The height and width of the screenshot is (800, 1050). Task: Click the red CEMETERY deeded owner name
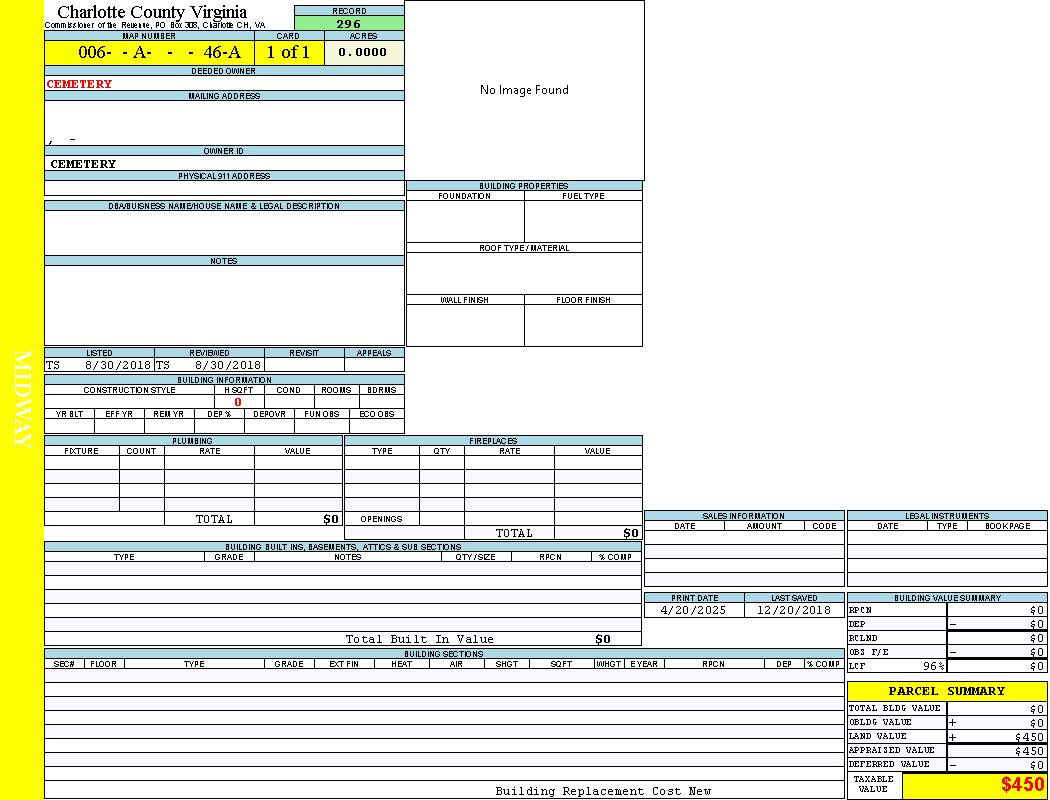(x=80, y=84)
